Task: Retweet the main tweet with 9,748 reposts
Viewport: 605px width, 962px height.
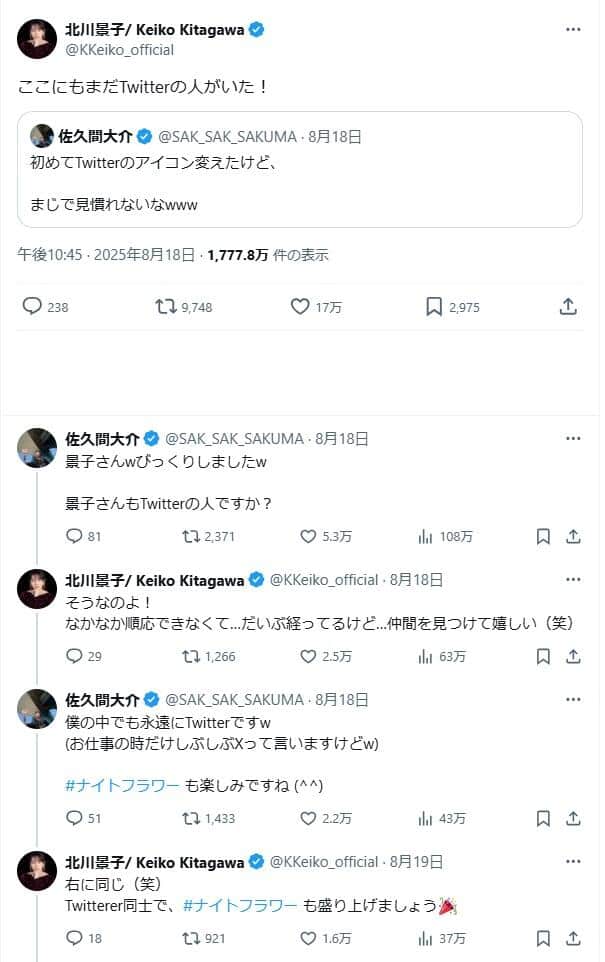Action: coord(166,307)
